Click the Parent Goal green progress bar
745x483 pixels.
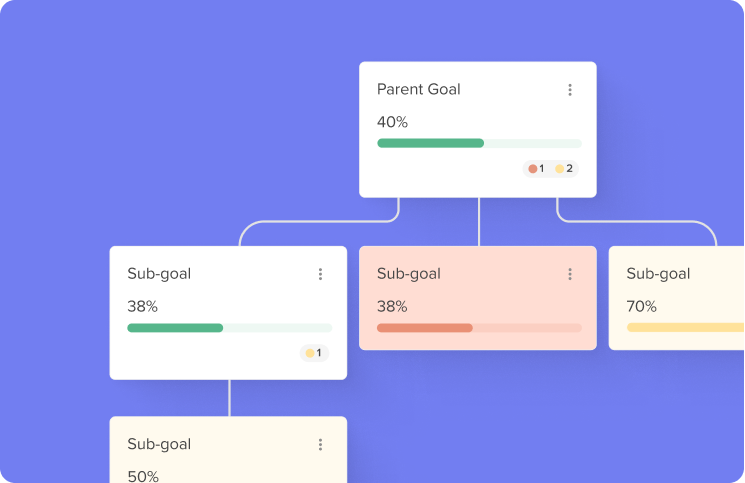(479, 143)
